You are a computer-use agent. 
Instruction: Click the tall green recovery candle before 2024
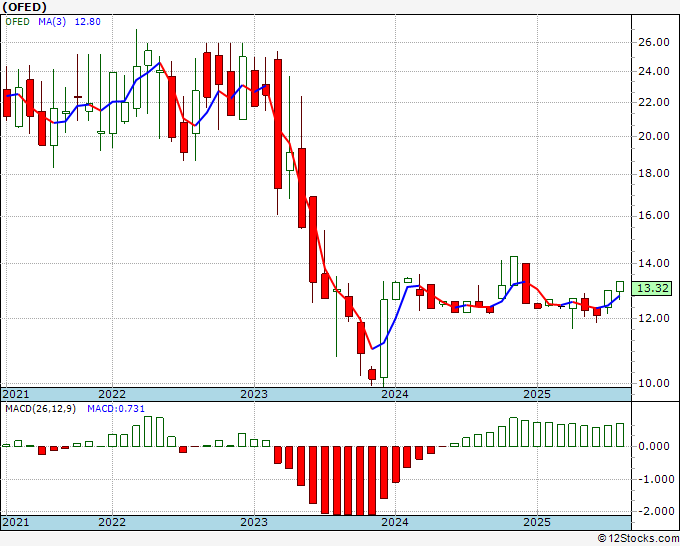click(384, 338)
